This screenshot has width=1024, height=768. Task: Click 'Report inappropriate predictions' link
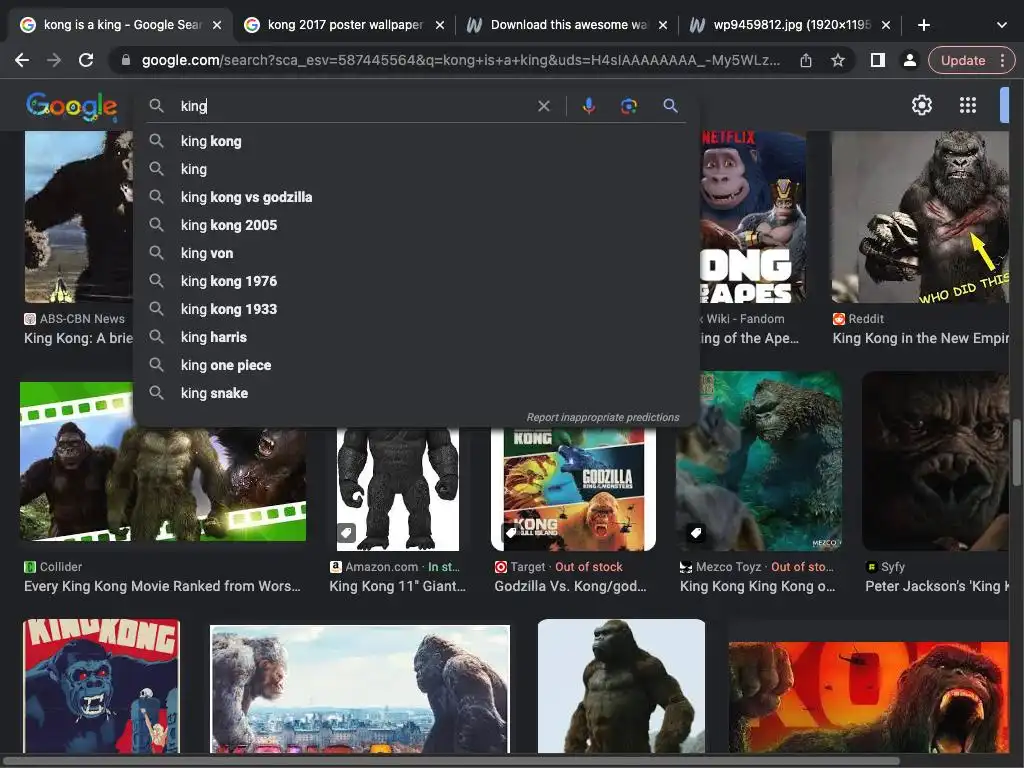(603, 417)
